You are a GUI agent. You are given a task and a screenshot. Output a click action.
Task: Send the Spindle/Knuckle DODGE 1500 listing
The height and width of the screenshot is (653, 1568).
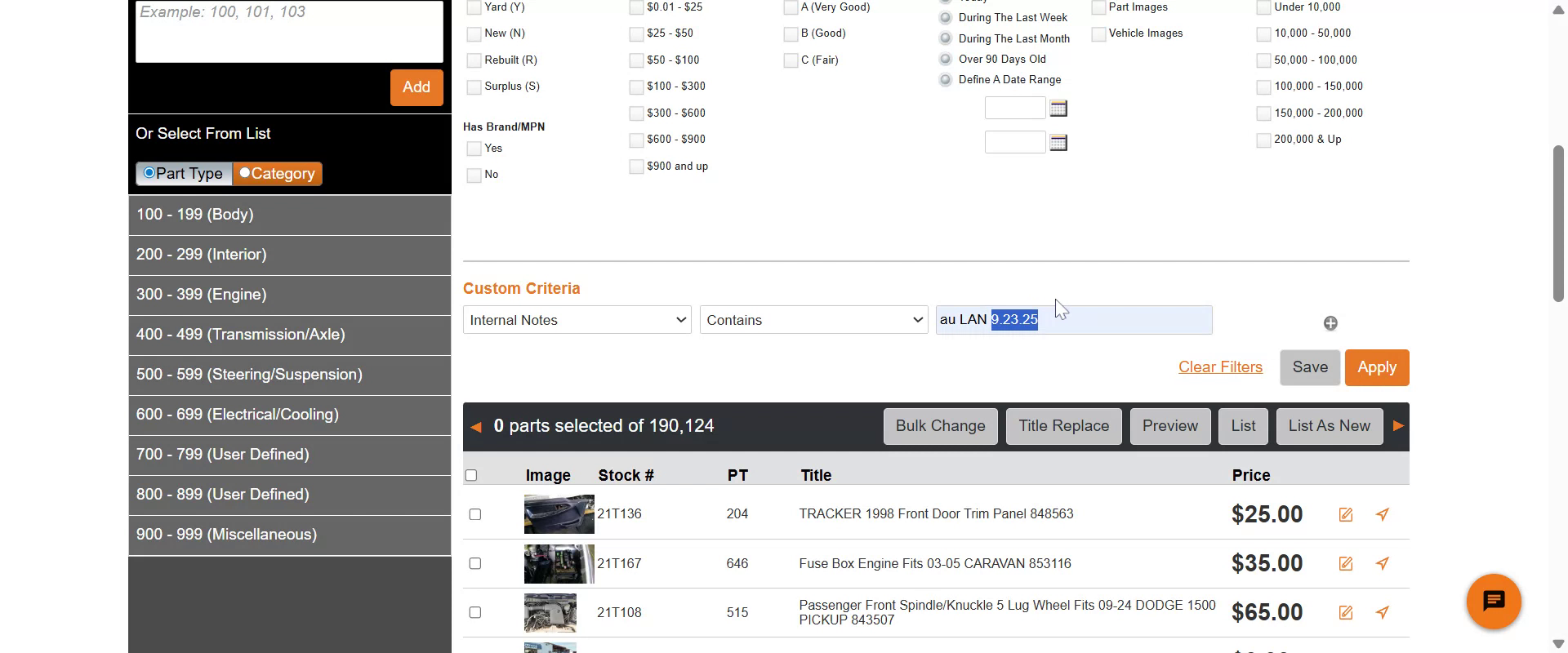coord(1382,612)
